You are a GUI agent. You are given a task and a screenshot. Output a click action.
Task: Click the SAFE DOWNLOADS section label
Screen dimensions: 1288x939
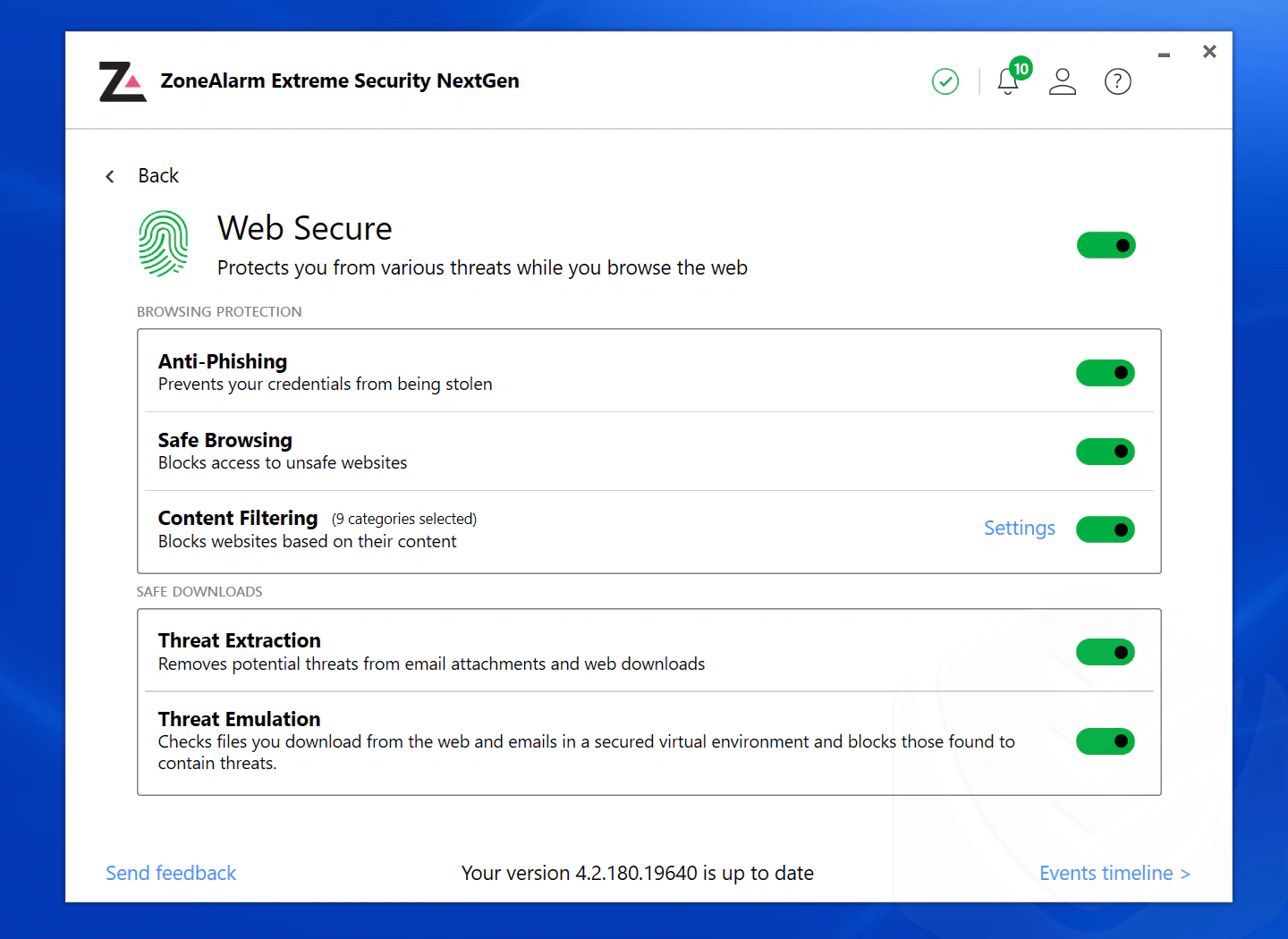[x=199, y=591]
